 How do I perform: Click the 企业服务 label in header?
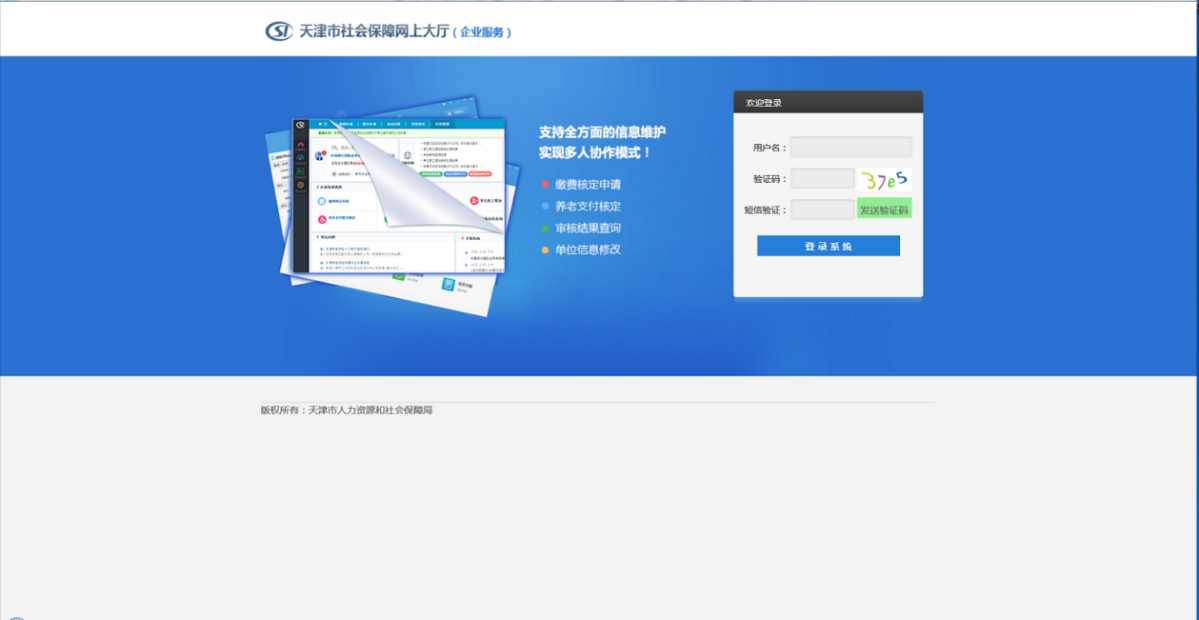pyautogui.click(x=482, y=32)
